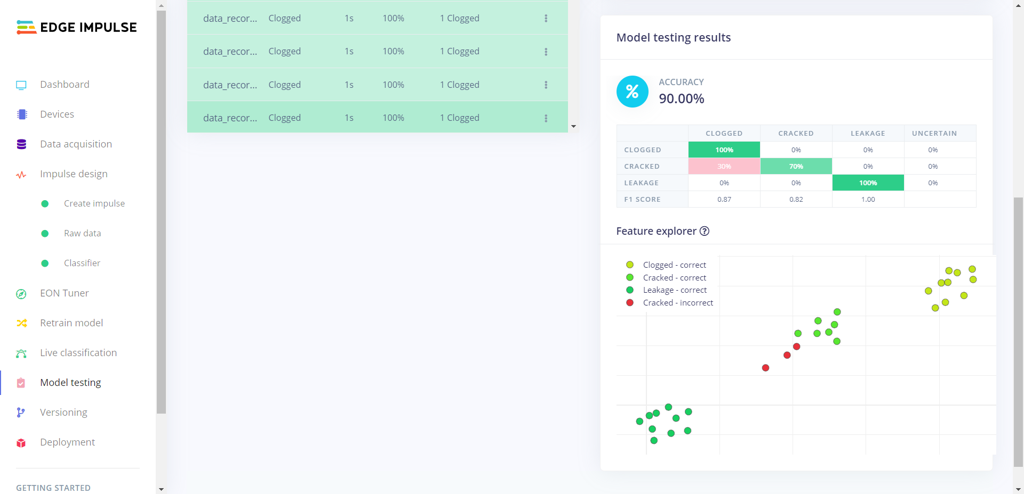Click the Devices chip icon
1024x494 pixels.
(21, 115)
